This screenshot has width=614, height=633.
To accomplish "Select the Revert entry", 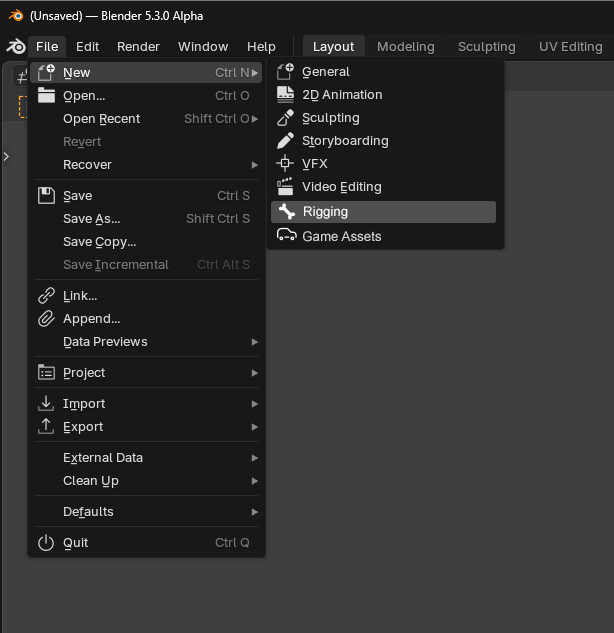I will click(x=146, y=142).
